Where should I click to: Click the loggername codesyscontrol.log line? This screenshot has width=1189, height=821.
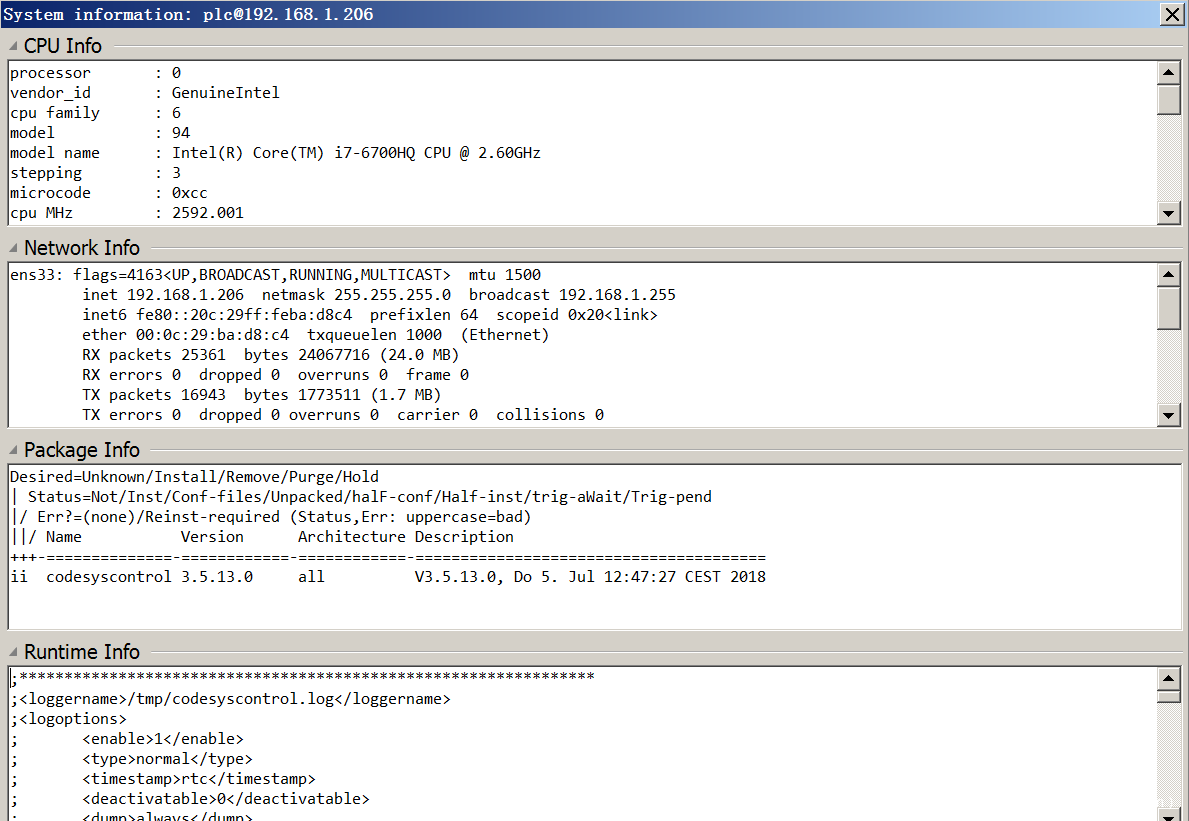coord(231,699)
